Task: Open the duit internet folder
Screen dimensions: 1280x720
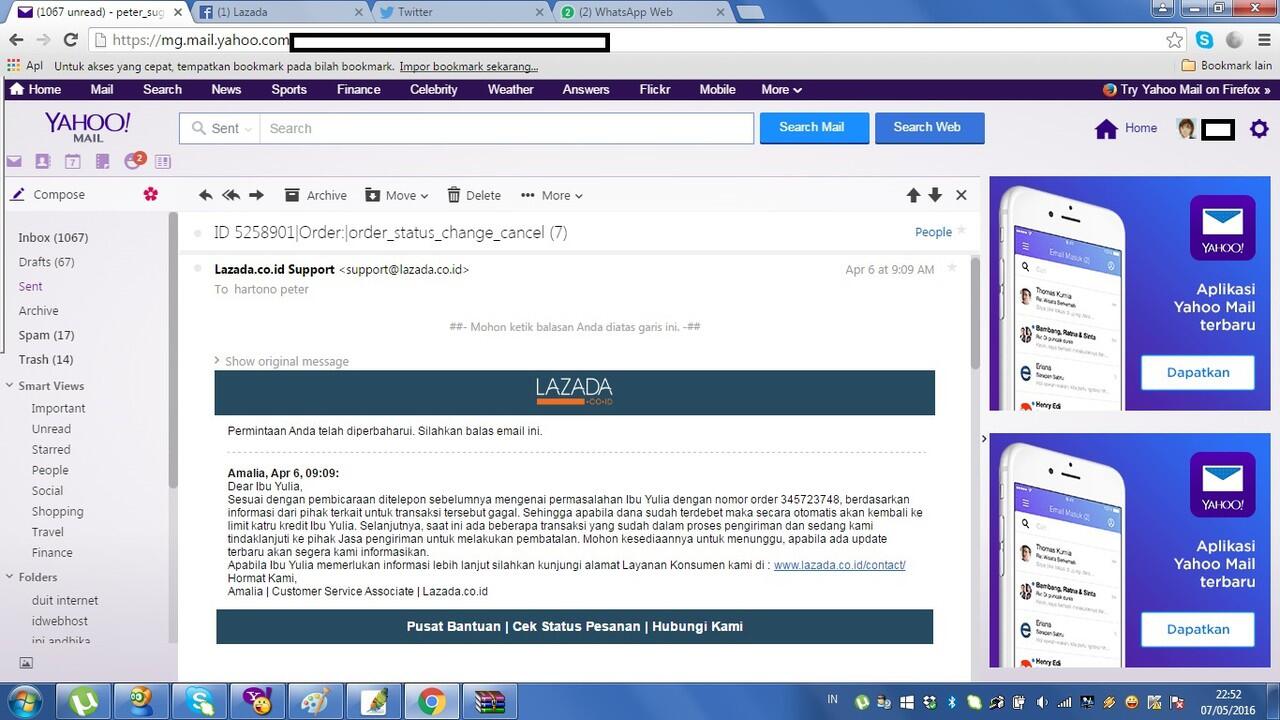Action: pyautogui.click(x=65, y=600)
